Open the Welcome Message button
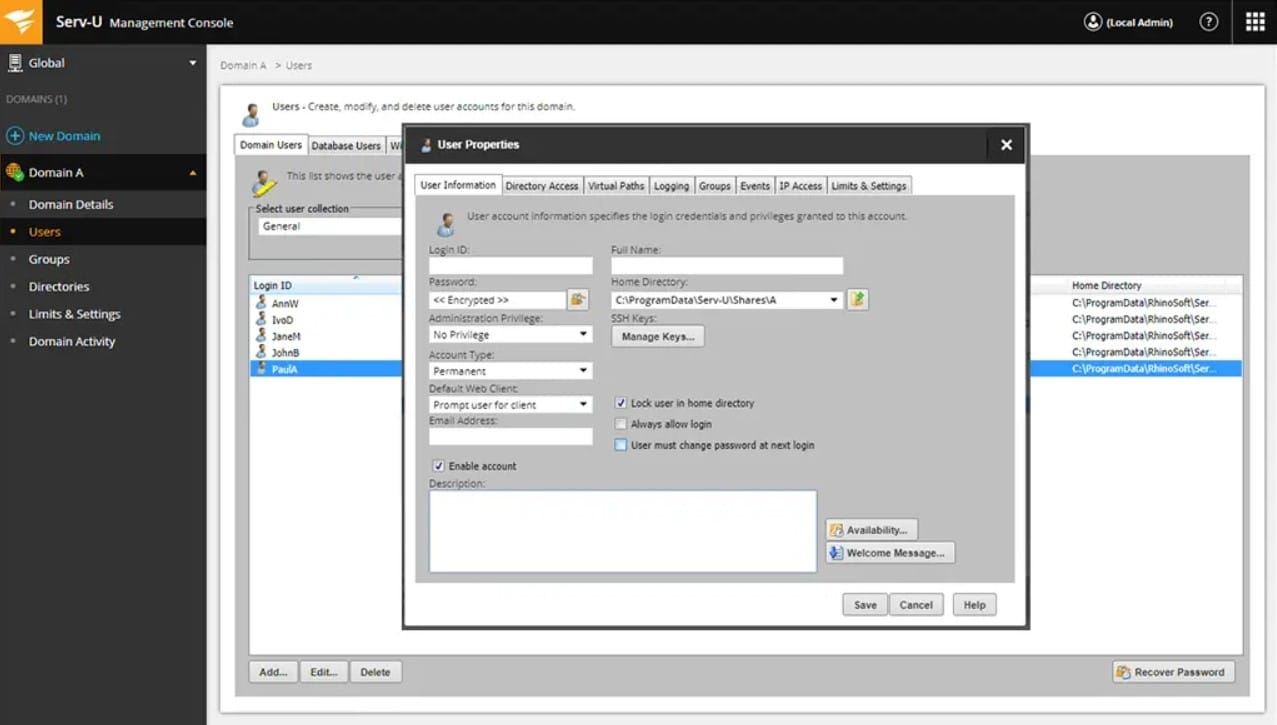The width and height of the screenshot is (1277, 725). click(x=891, y=553)
